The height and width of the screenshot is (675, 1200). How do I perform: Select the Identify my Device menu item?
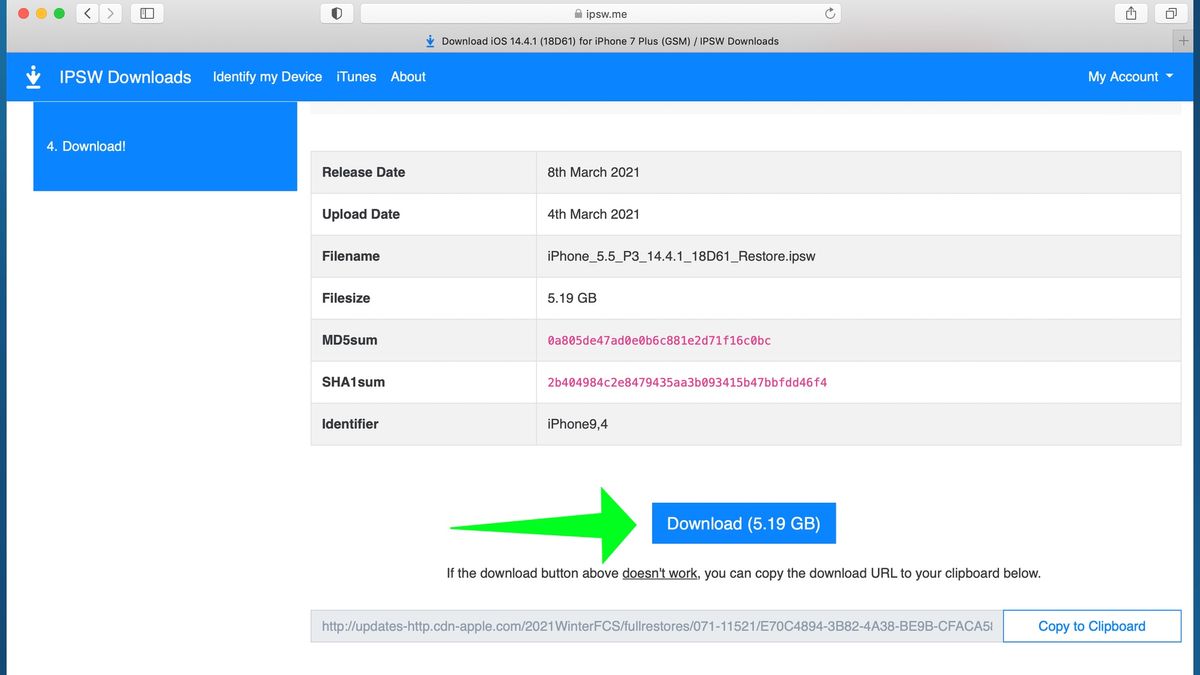[267, 76]
